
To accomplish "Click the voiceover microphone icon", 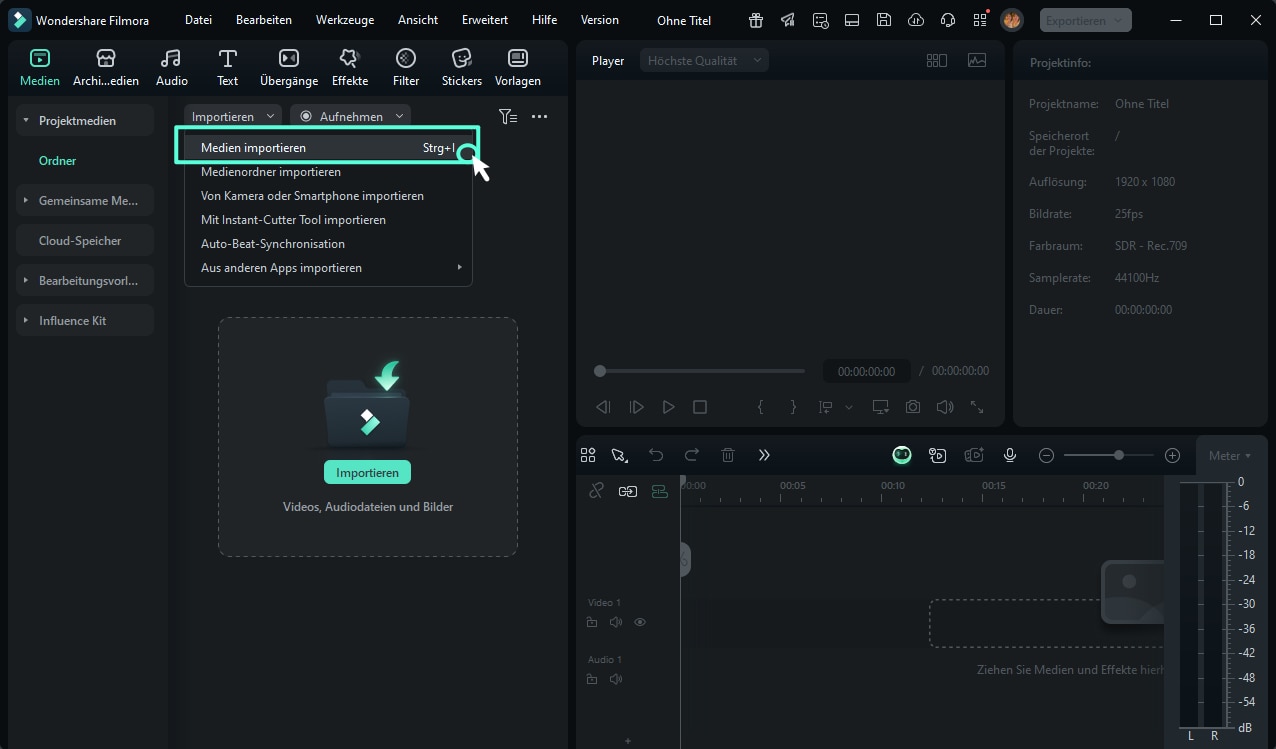I will click(1010, 455).
